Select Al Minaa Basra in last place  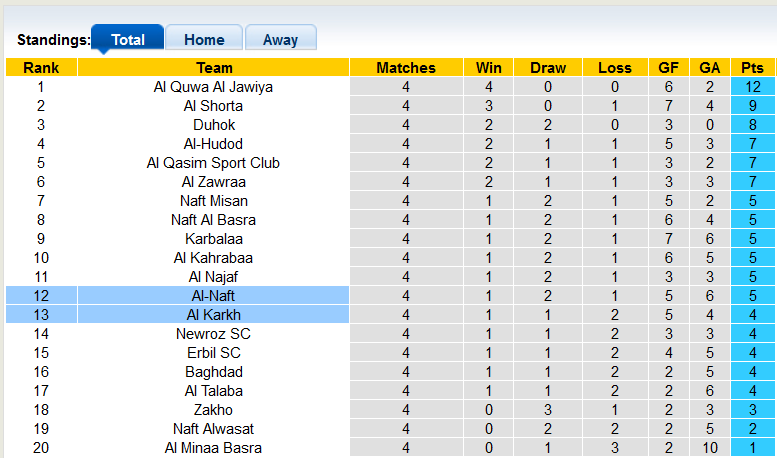click(x=213, y=448)
